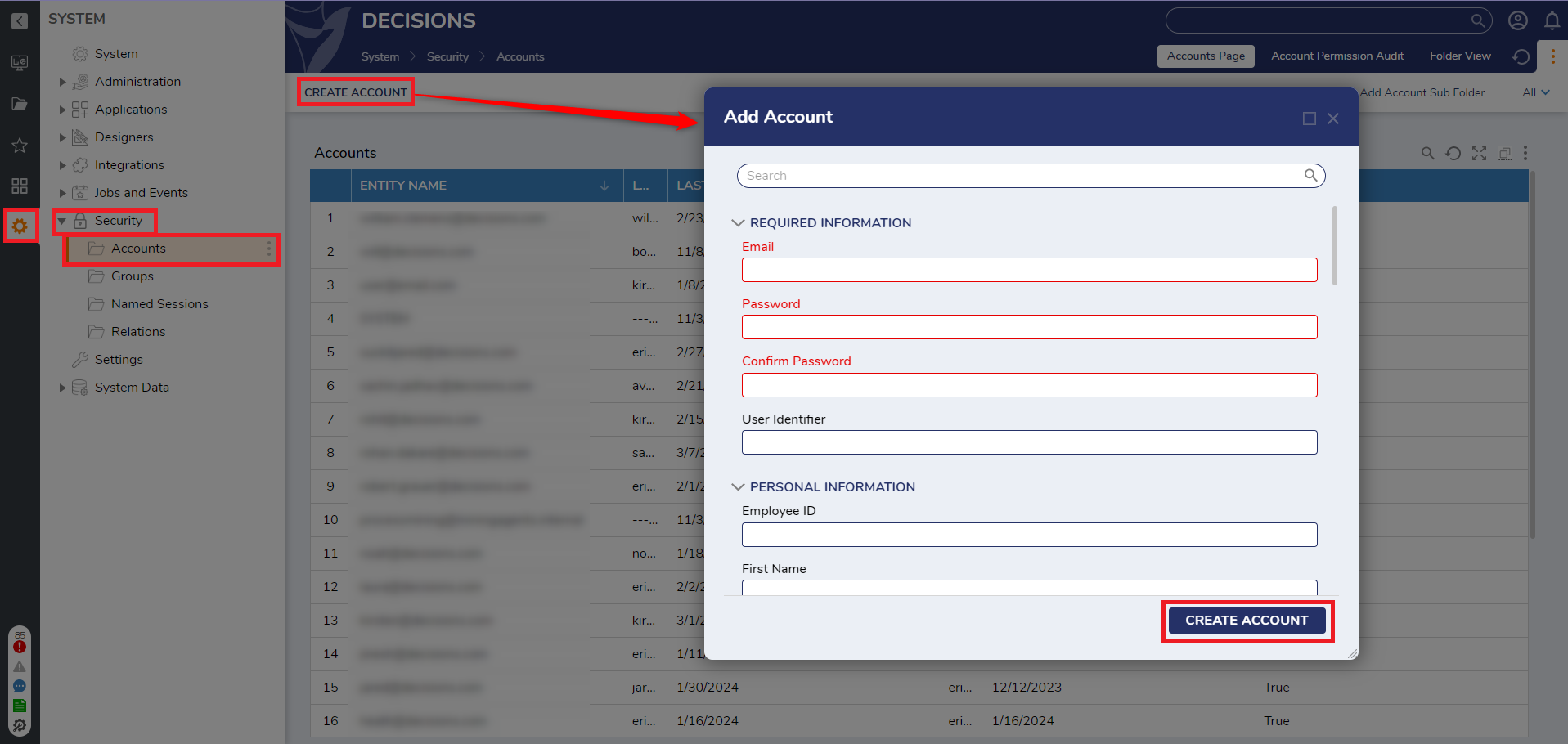Screen dimensions: 1568x744
Task: Collapse the Personal Information section
Action: pyautogui.click(x=738, y=486)
